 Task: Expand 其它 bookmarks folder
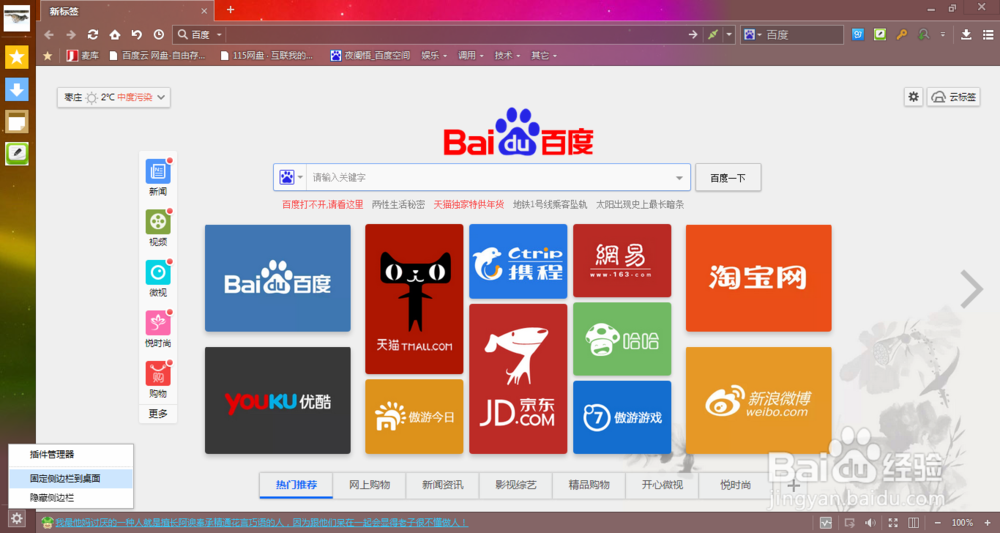coord(544,55)
